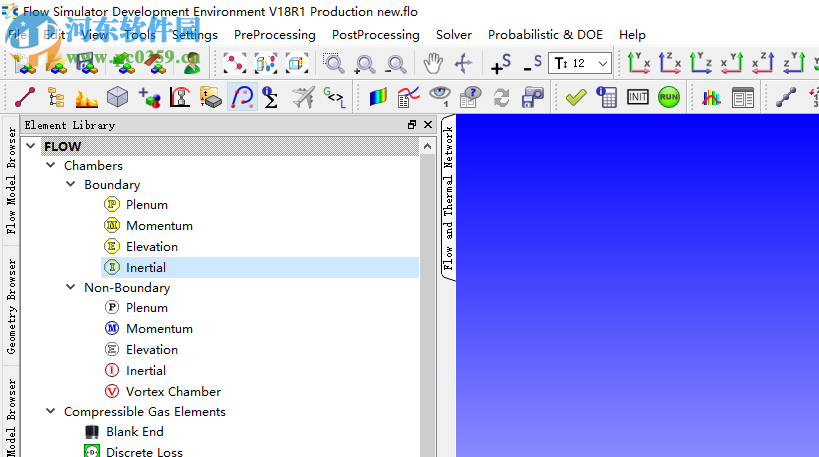Collapse the Boundary tree node

pos(71,184)
